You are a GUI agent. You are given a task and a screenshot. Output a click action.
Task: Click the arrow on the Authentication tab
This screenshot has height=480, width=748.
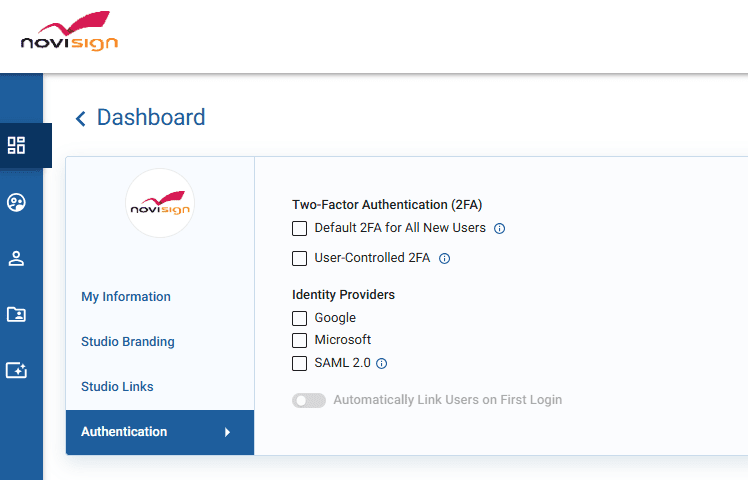click(227, 432)
